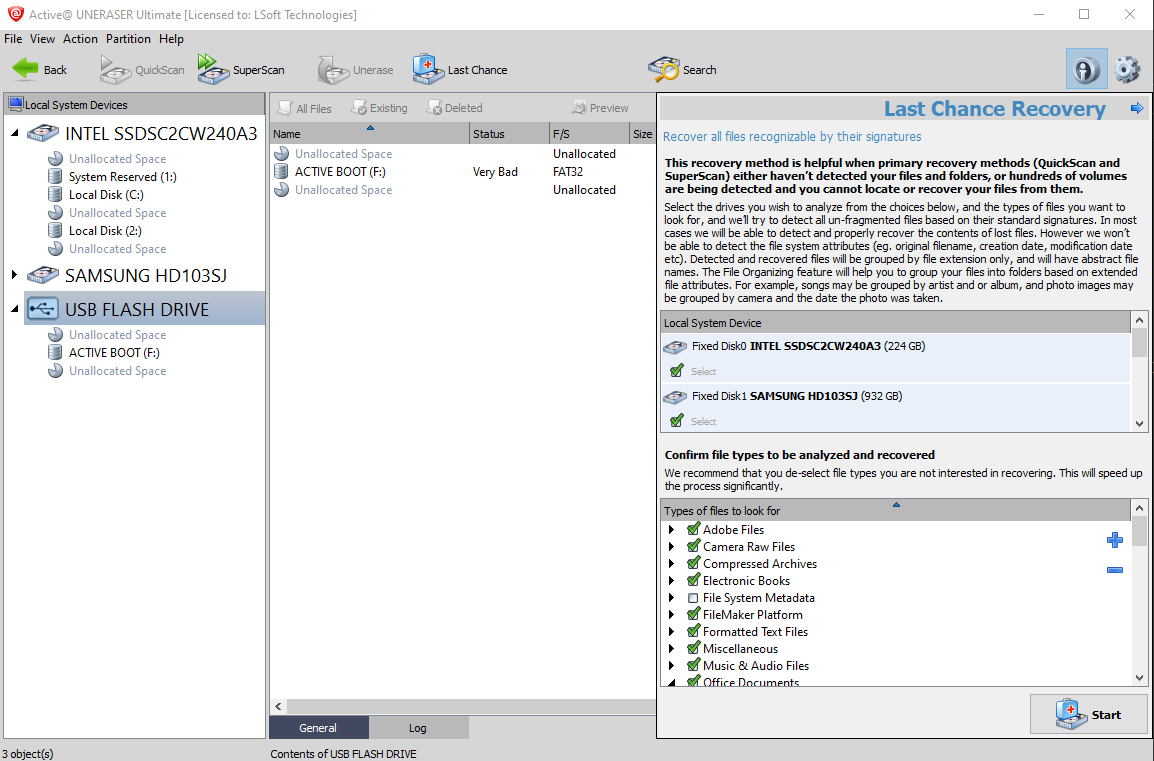The height and width of the screenshot is (761, 1154).
Task: Uncheck Compressed Archives type
Action: point(693,563)
